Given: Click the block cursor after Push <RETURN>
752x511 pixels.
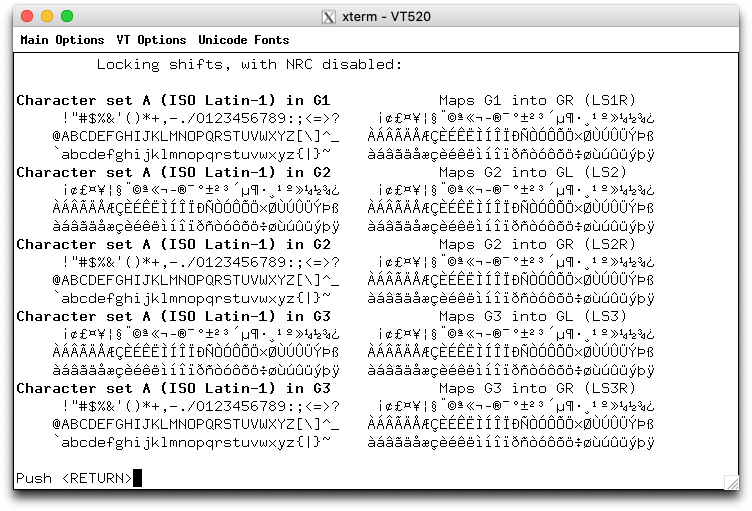Looking at the screenshot, I should tap(138, 478).
